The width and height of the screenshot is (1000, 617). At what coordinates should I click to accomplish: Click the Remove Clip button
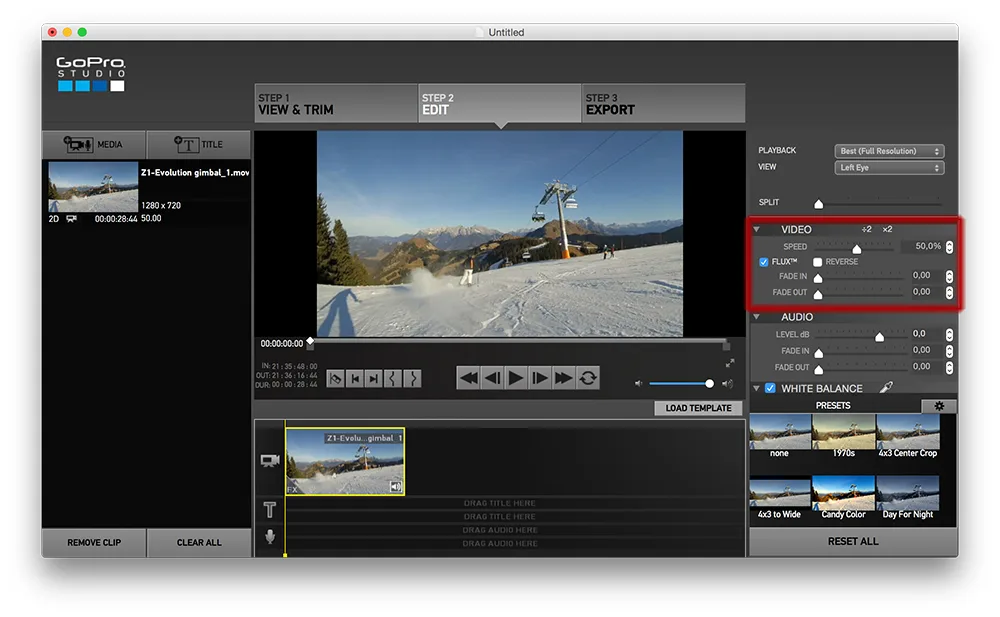point(94,542)
